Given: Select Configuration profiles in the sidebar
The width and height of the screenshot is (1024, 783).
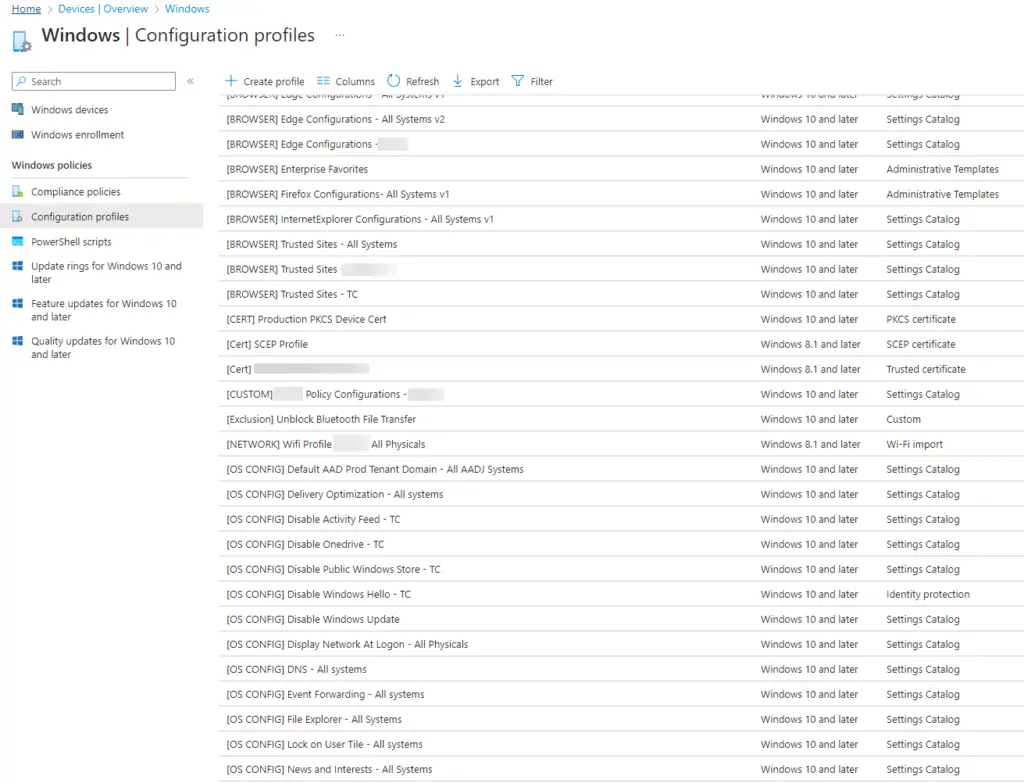Looking at the screenshot, I should click(x=80, y=216).
